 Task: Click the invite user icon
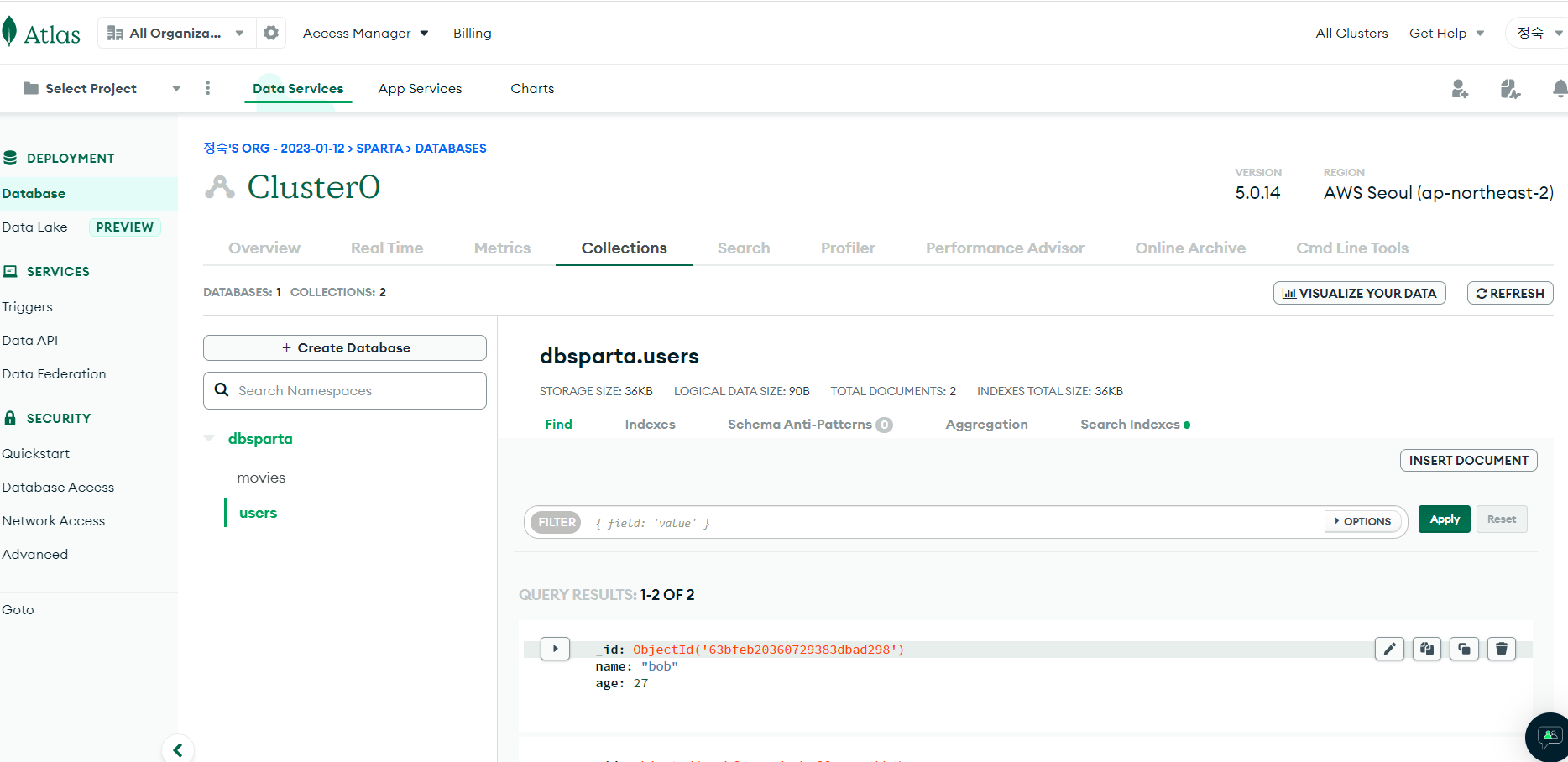point(1460,89)
